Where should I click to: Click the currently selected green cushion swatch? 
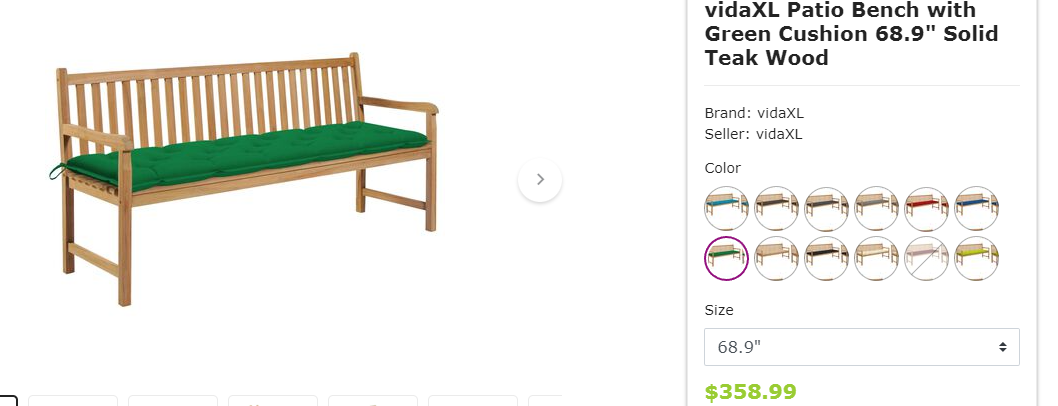point(727,258)
